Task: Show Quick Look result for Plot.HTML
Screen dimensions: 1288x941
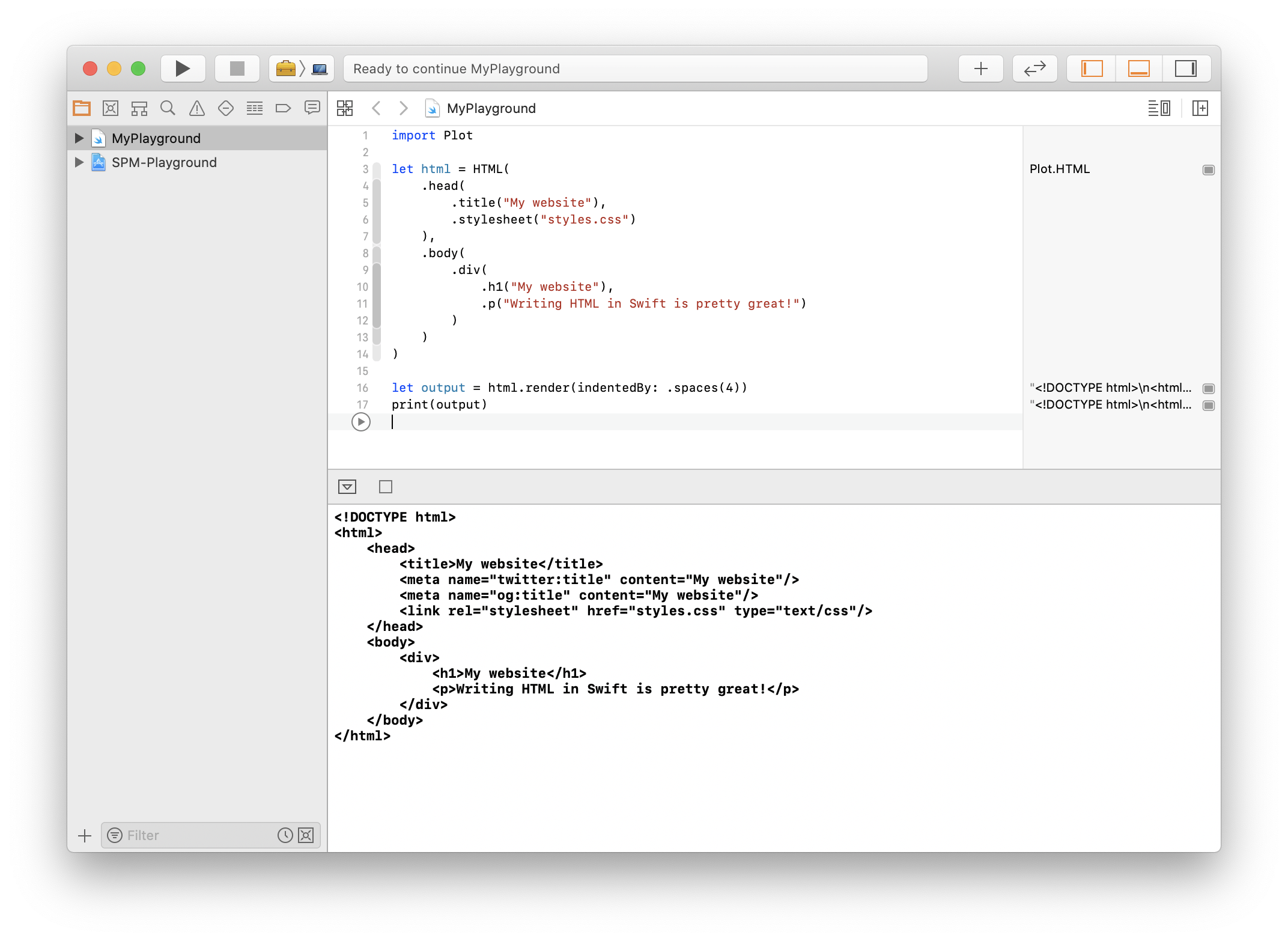Action: [1209, 170]
